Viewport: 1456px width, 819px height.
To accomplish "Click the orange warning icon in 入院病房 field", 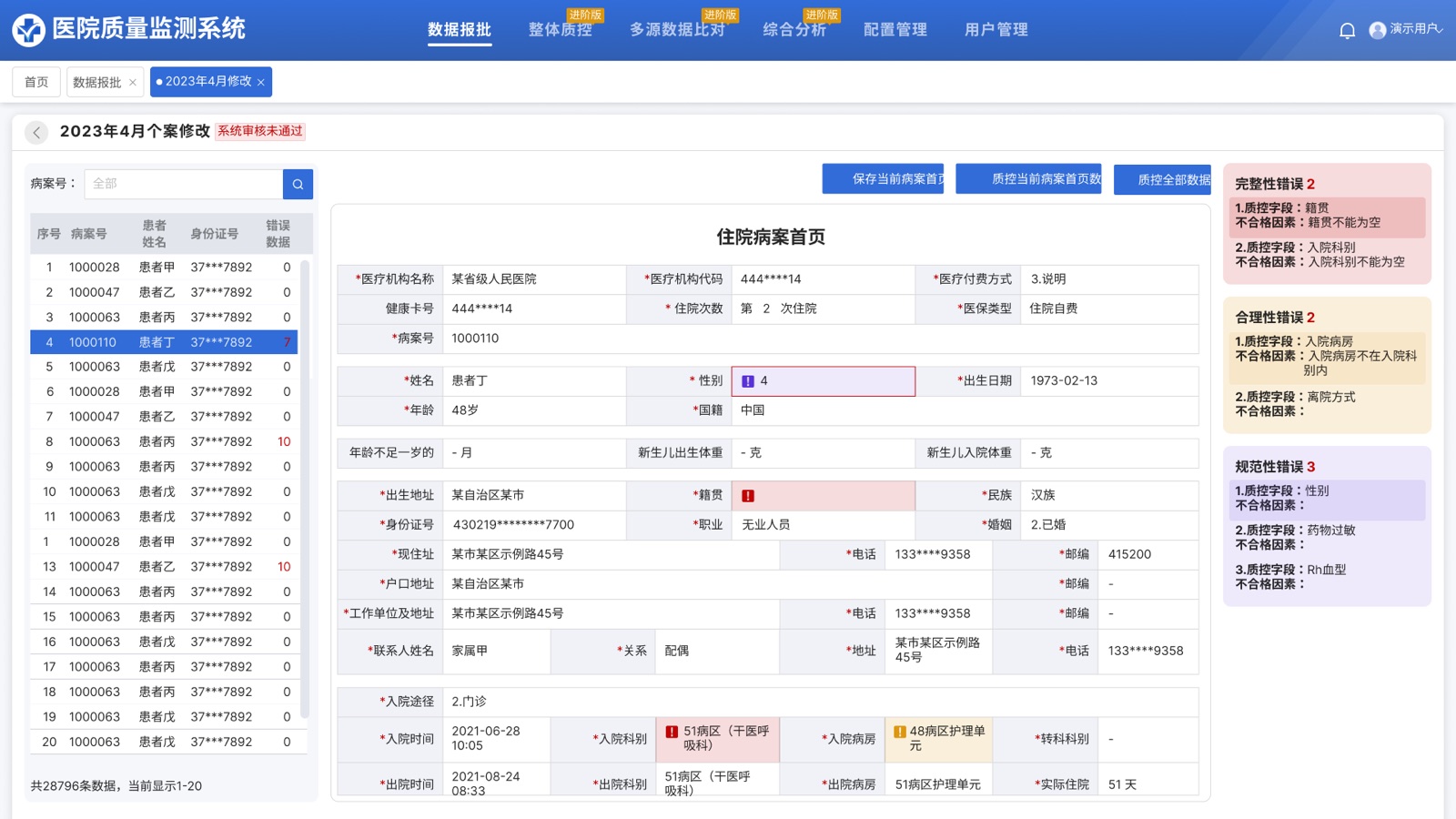I will tap(900, 732).
